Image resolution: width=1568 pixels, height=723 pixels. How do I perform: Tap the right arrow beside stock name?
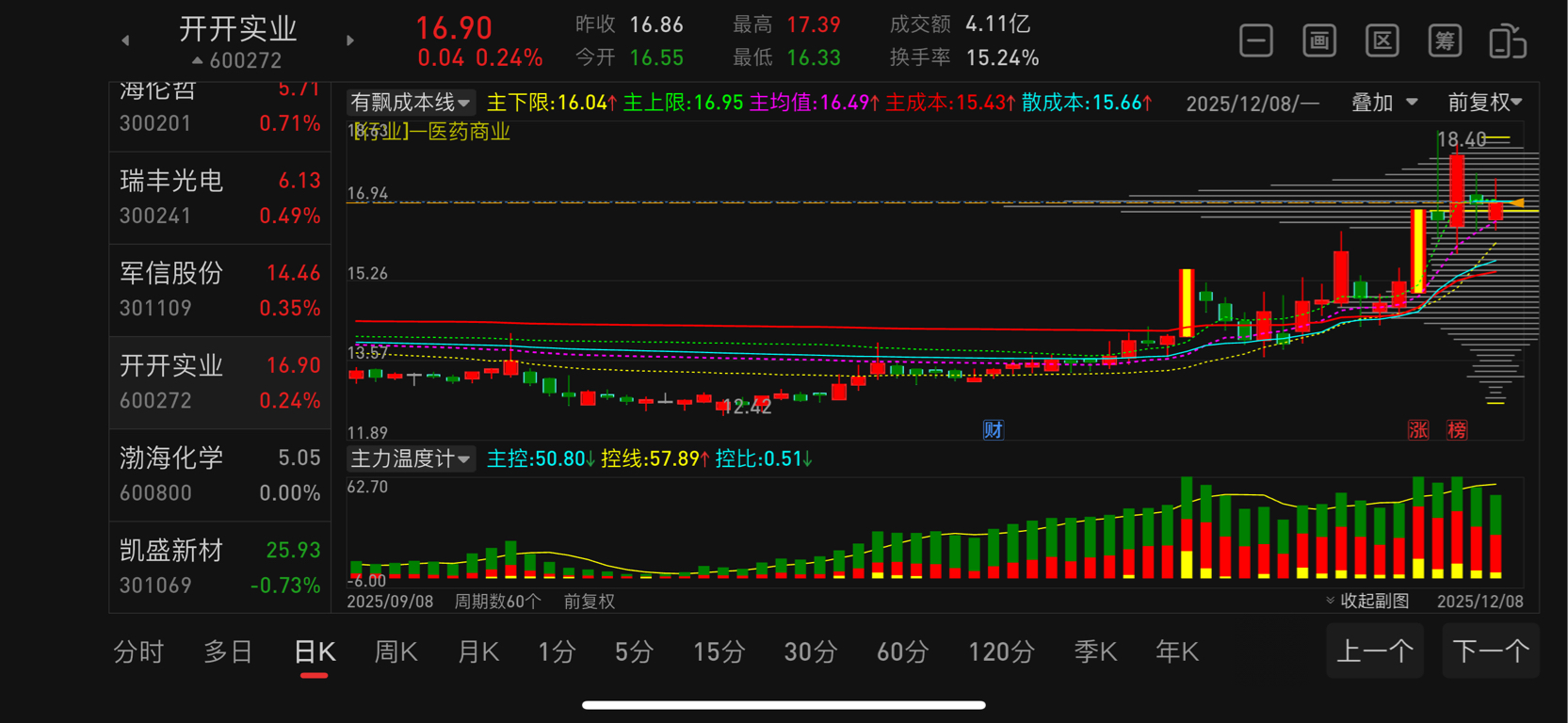coord(350,40)
